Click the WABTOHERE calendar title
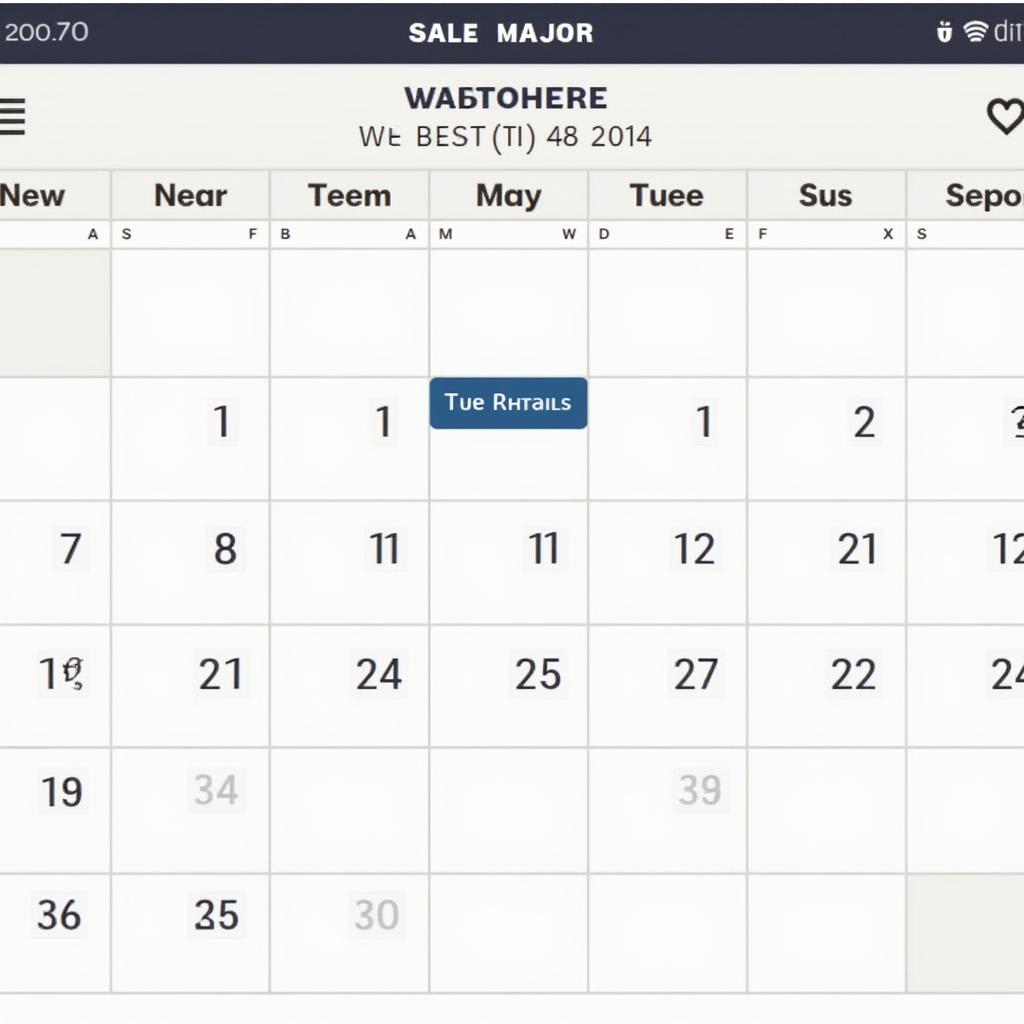Viewport: 1024px width, 1024px height. [x=505, y=98]
